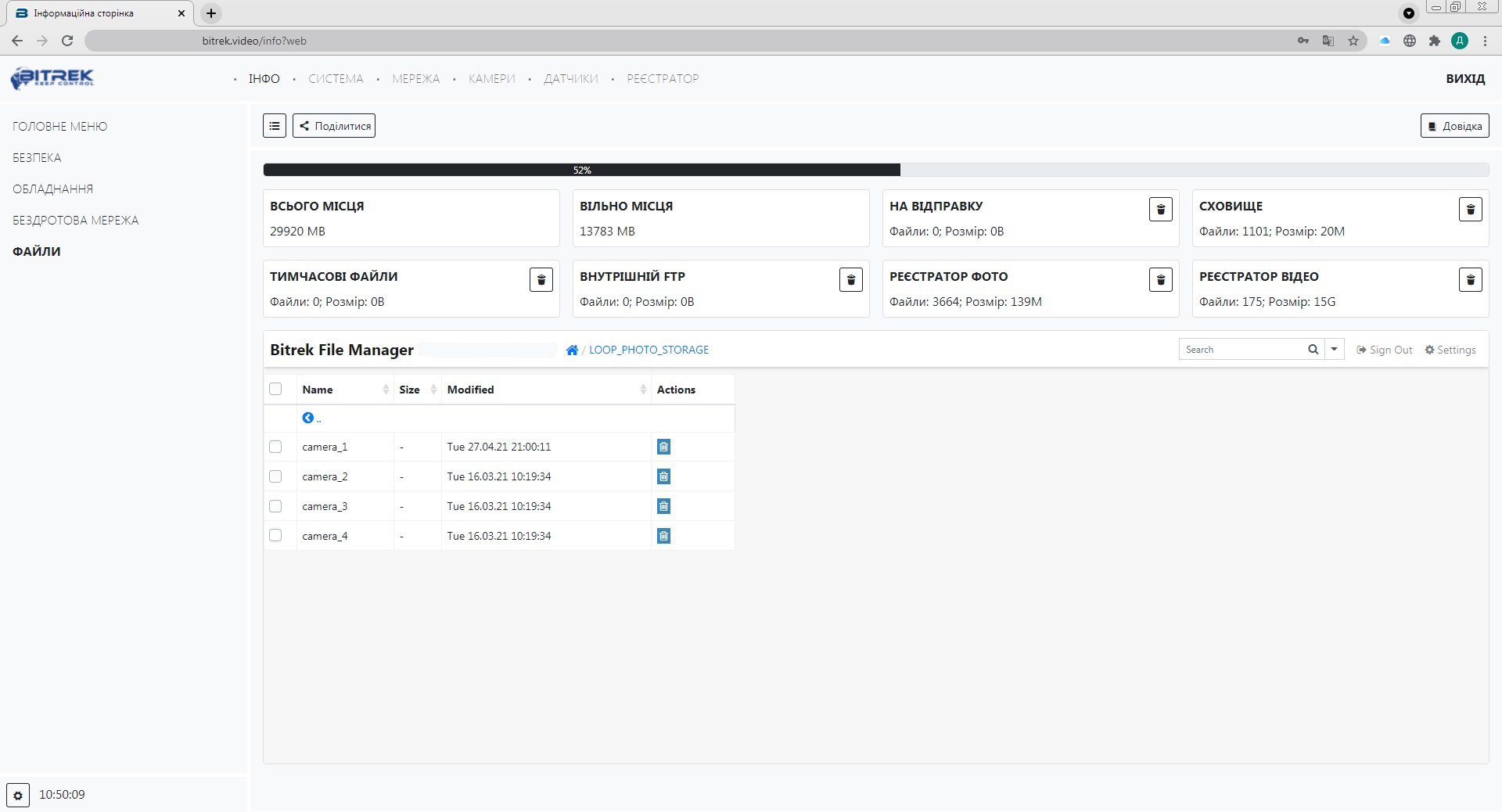Delete the camera_1 folder via its trash icon
Image resolution: width=1502 pixels, height=812 pixels.
pyautogui.click(x=663, y=447)
